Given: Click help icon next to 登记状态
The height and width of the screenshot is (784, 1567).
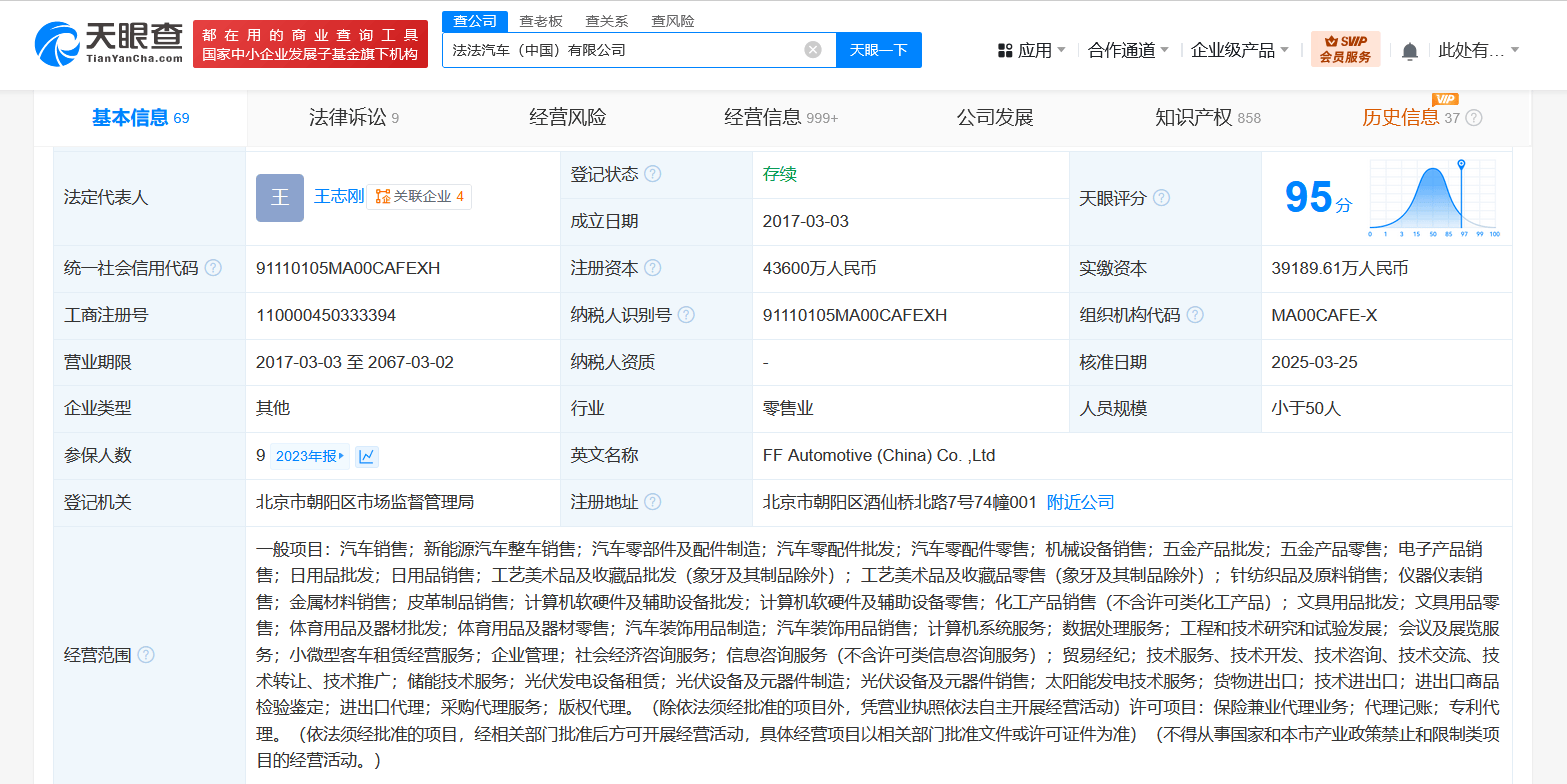Looking at the screenshot, I should (x=653, y=174).
